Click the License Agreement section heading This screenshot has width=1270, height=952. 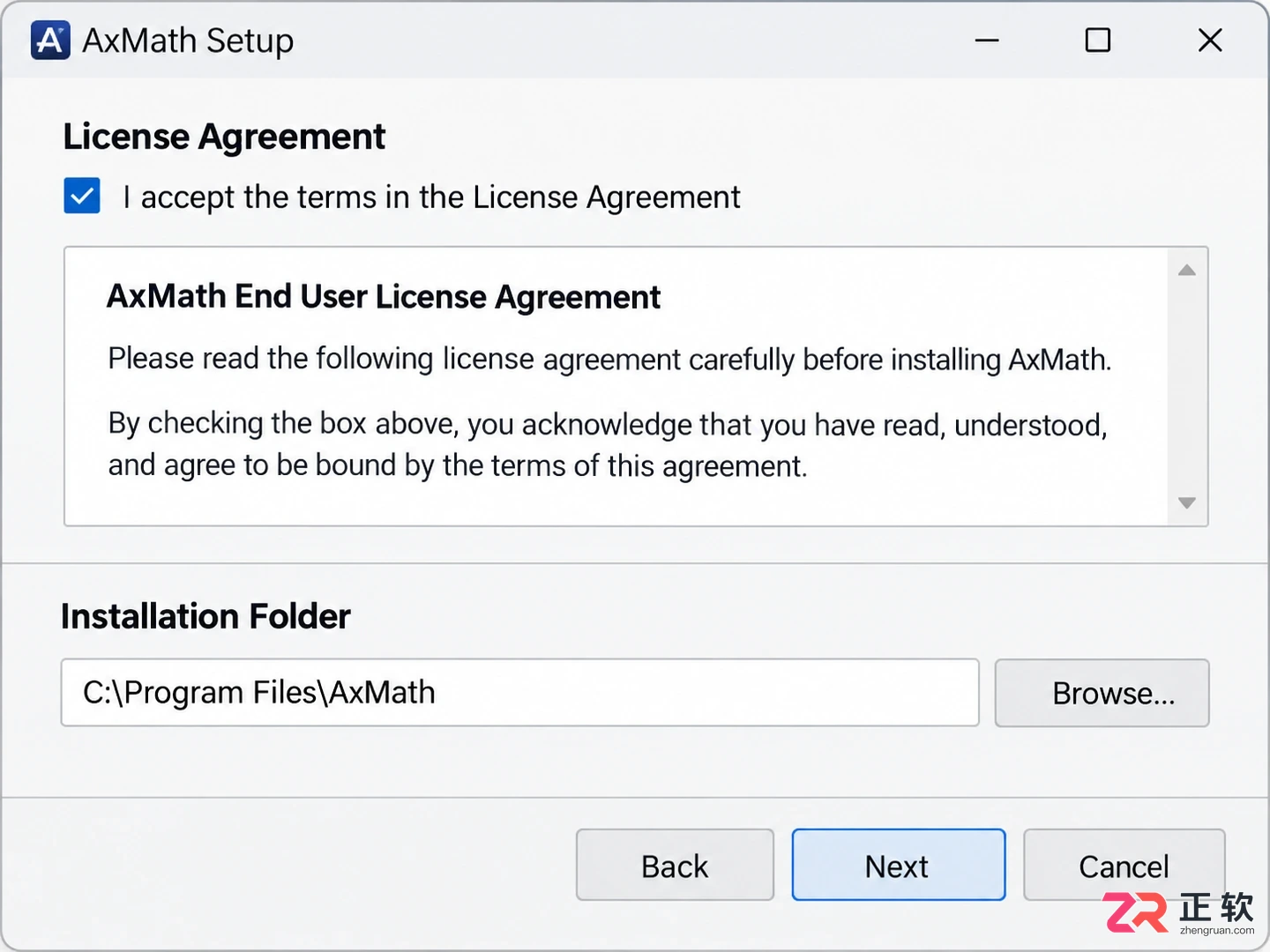(224, 138)
